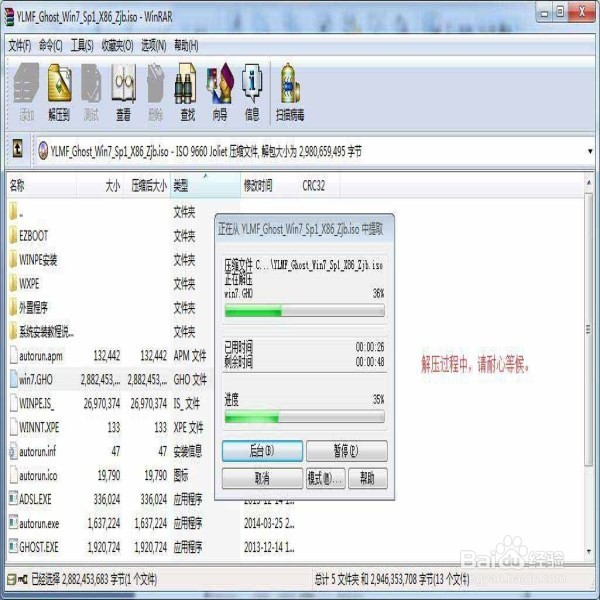The image size is (600, 600).
Task: Maximize the WinRAR window
Action: click(560, 13)
